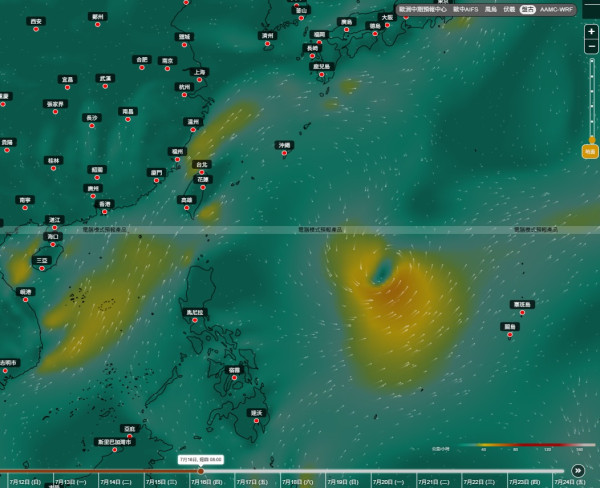Choose the highlighted model pill in selector
Image resolution: width=600 pixels, height=488 pixels.
pos(527,9)
